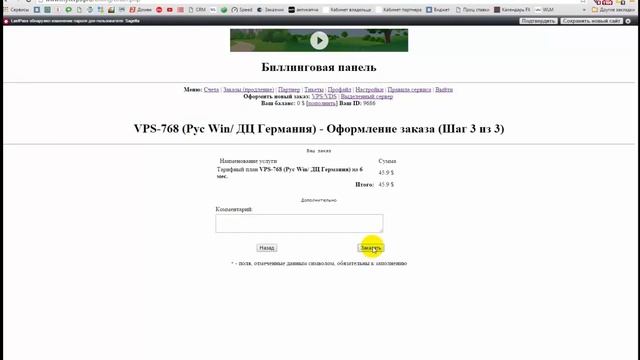640x360 pixels.
Task: Play the banner video at page top
Action: (x=319, y=40)
